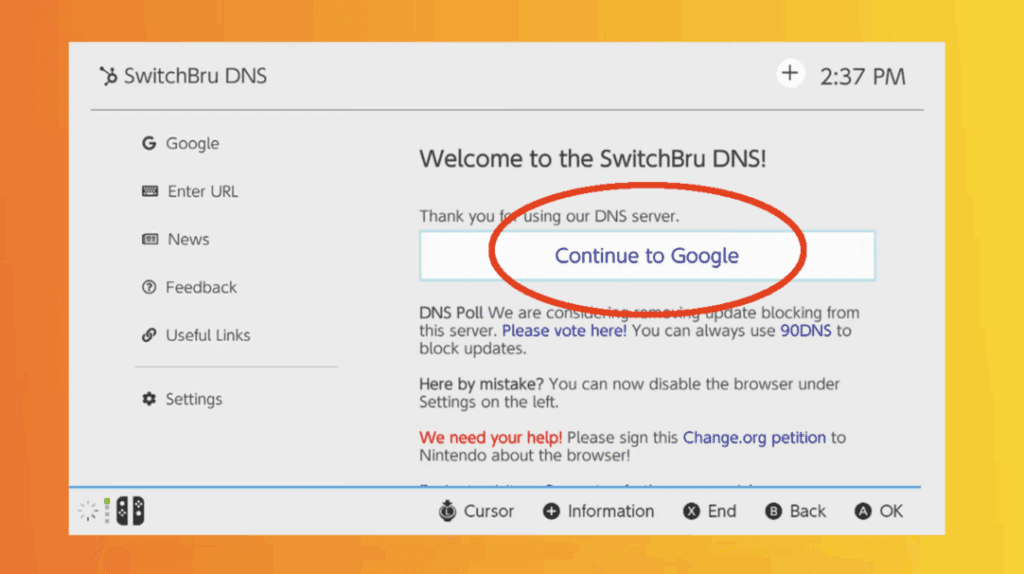This screenshot has width=1024, height=574.
Task: Click the X button End icon
Action: pyautogui.click(x=692, y=511)
